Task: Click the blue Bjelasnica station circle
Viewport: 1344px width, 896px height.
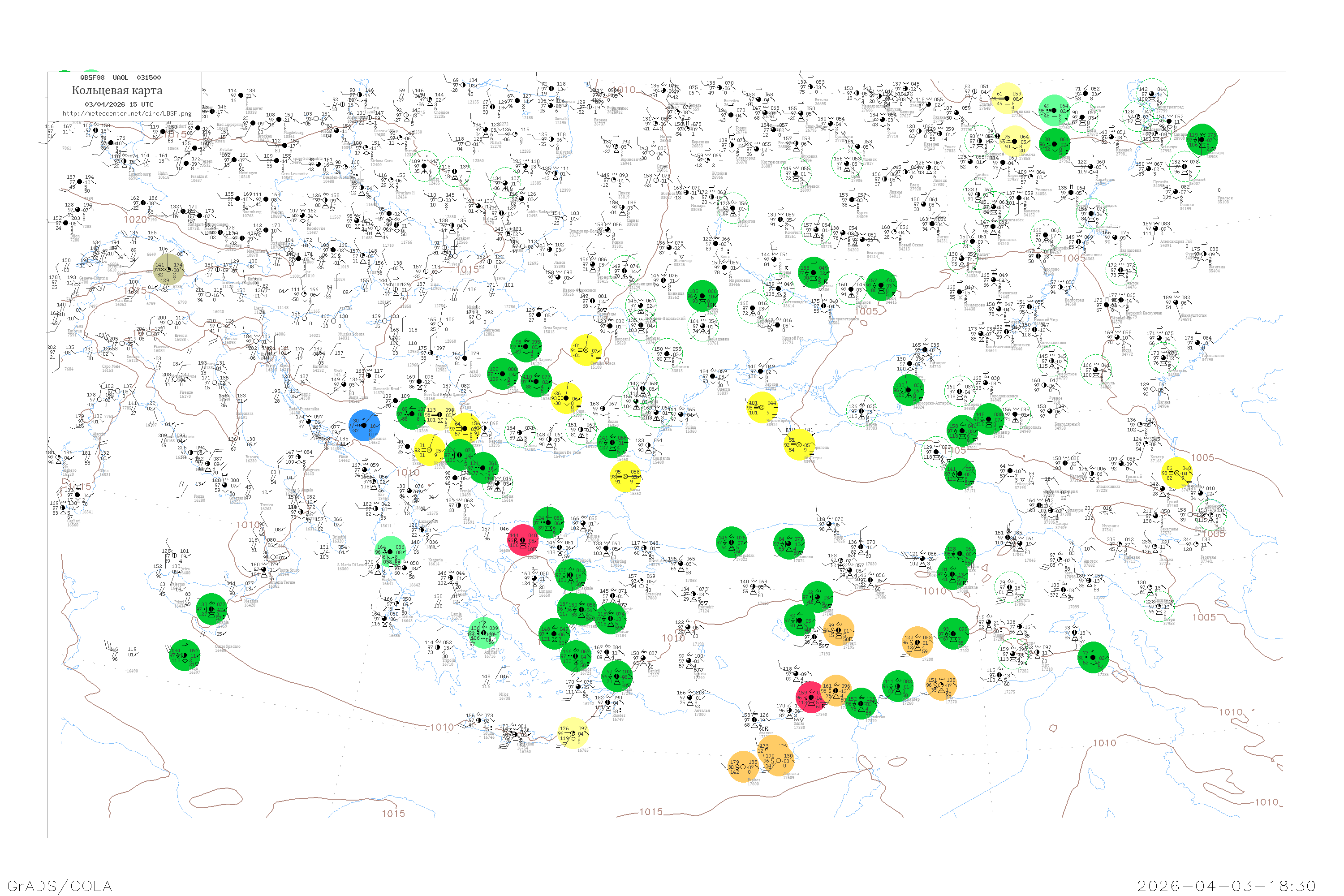Action: pyautogui.click(x=364, y=425)
